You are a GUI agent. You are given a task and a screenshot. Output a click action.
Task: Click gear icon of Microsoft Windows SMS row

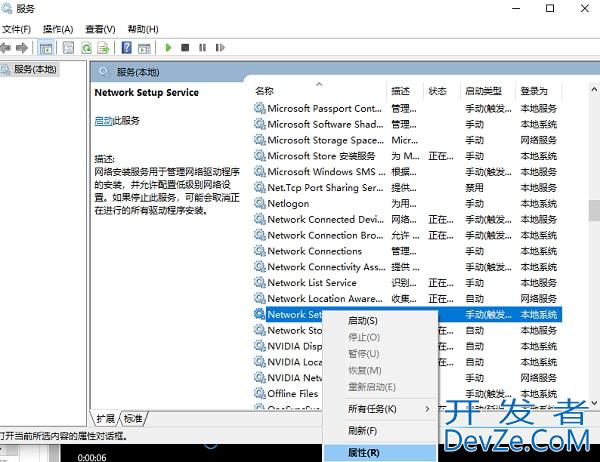click(x=260, y=172)
